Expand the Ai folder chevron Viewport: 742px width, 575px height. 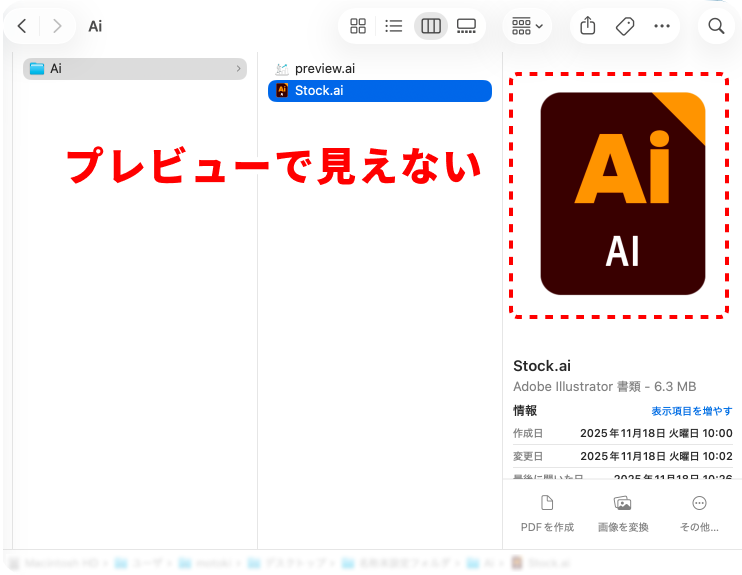(238, 69)
